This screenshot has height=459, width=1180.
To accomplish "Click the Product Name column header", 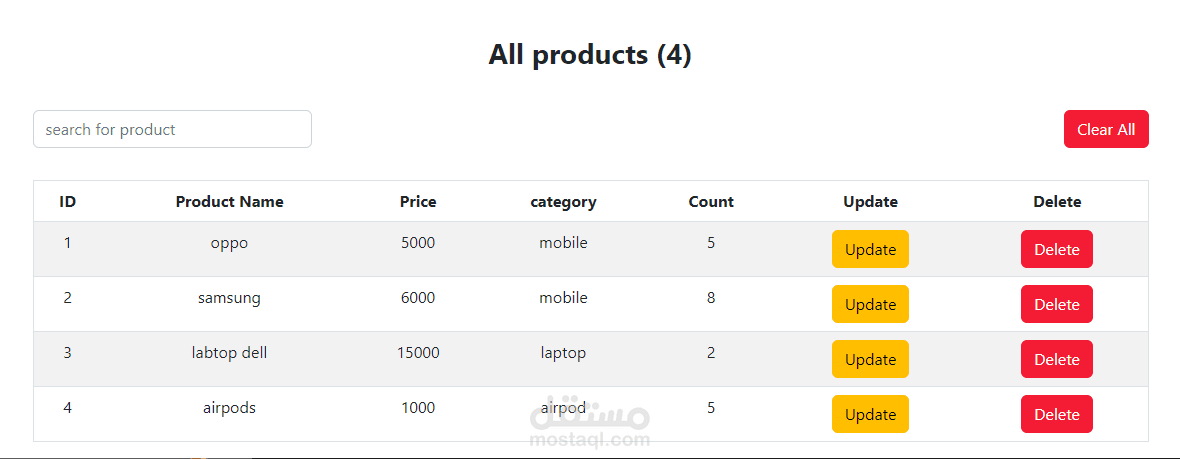I will tap(229, 202).
